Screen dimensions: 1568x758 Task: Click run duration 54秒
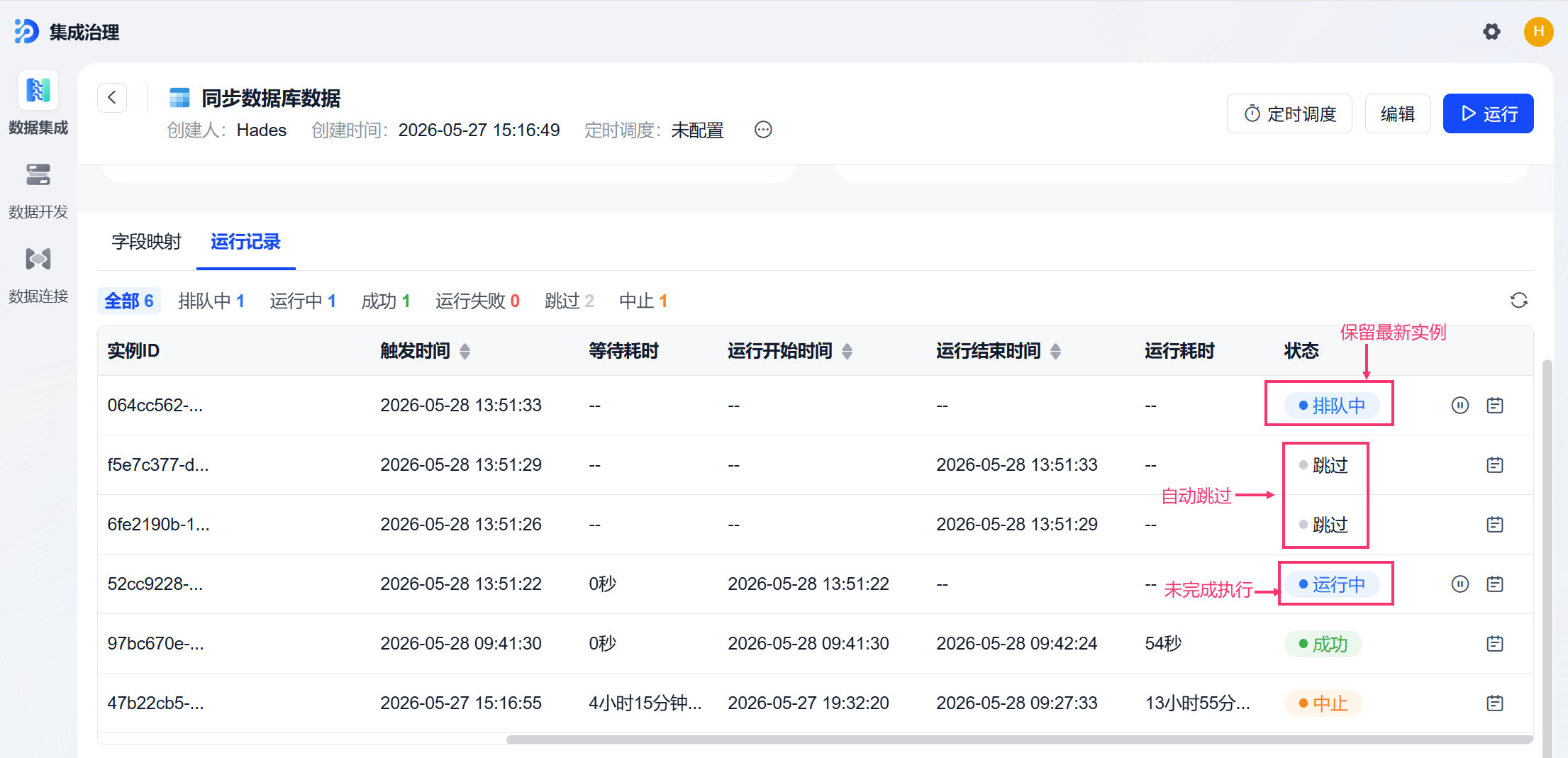coord(1163,644)
